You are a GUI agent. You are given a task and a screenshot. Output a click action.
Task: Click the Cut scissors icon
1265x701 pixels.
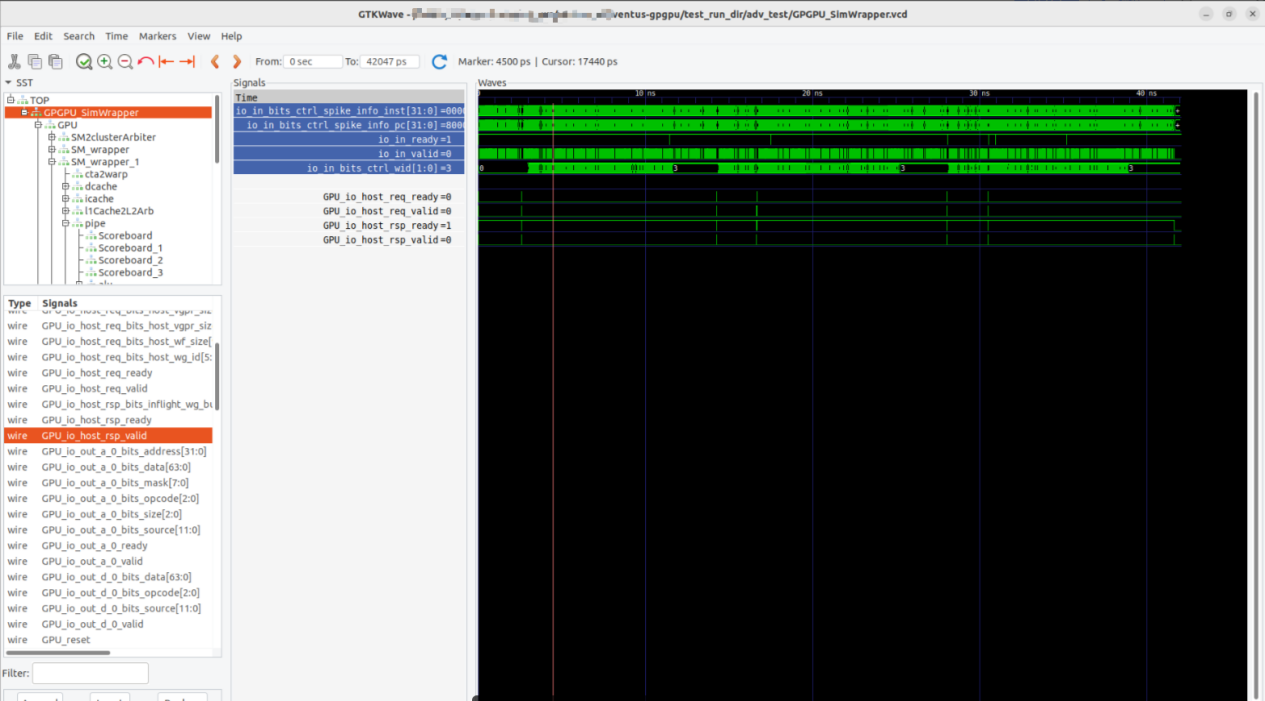pyautogui.click(x=14, y=62)
